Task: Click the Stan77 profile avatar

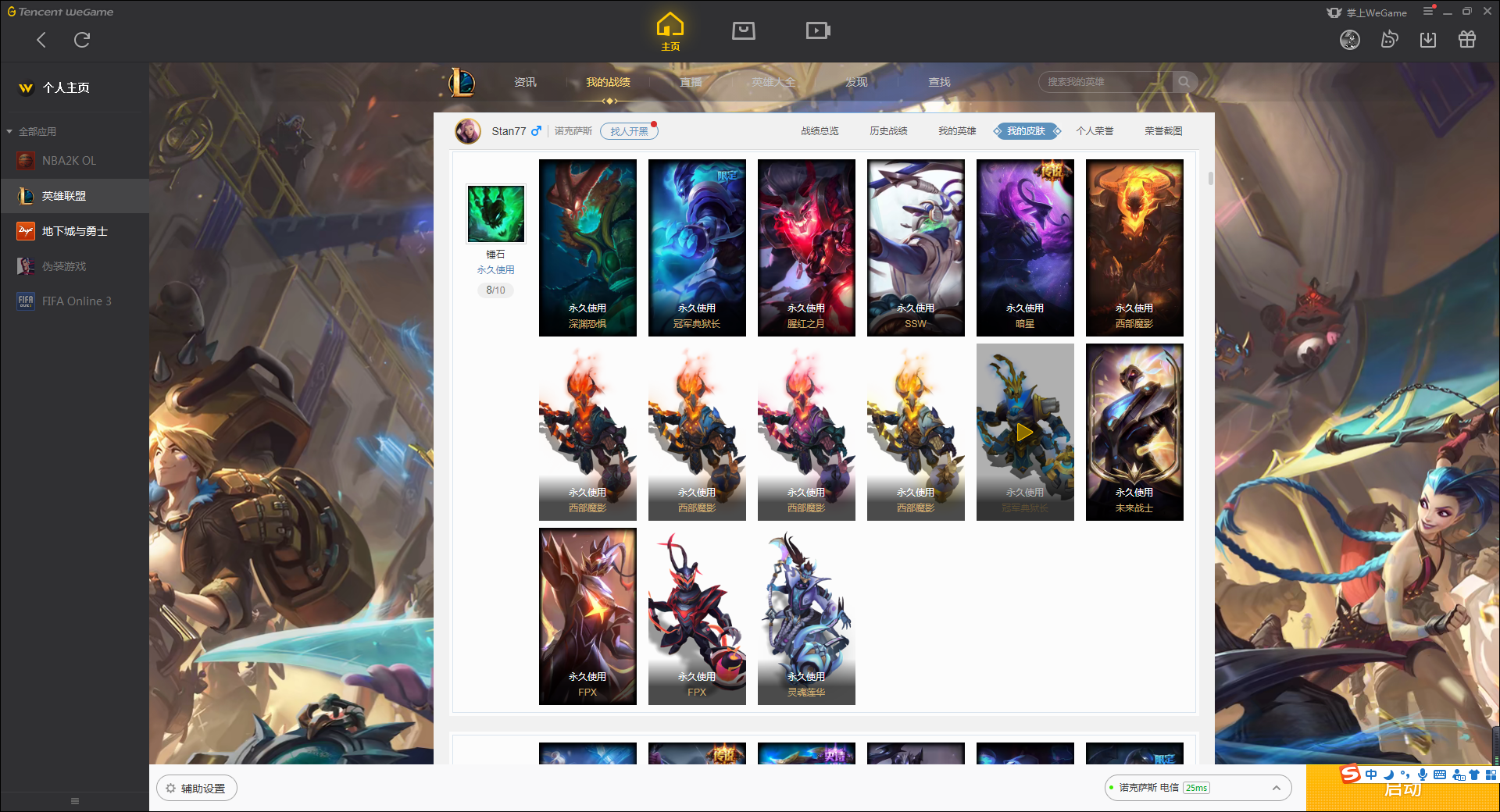Action: [x=468, y=131]
